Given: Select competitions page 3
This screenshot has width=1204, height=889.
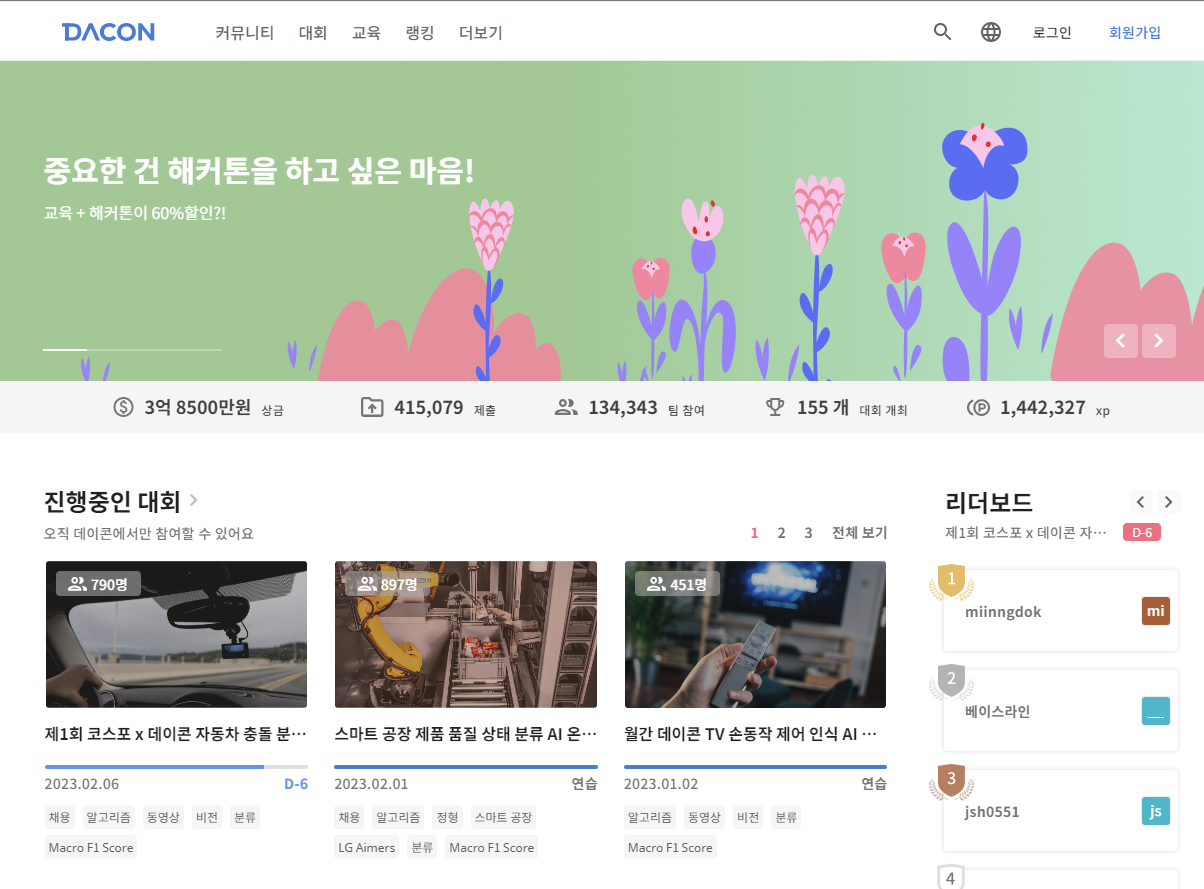Looking at the screenshot, I should coord(808,533).
